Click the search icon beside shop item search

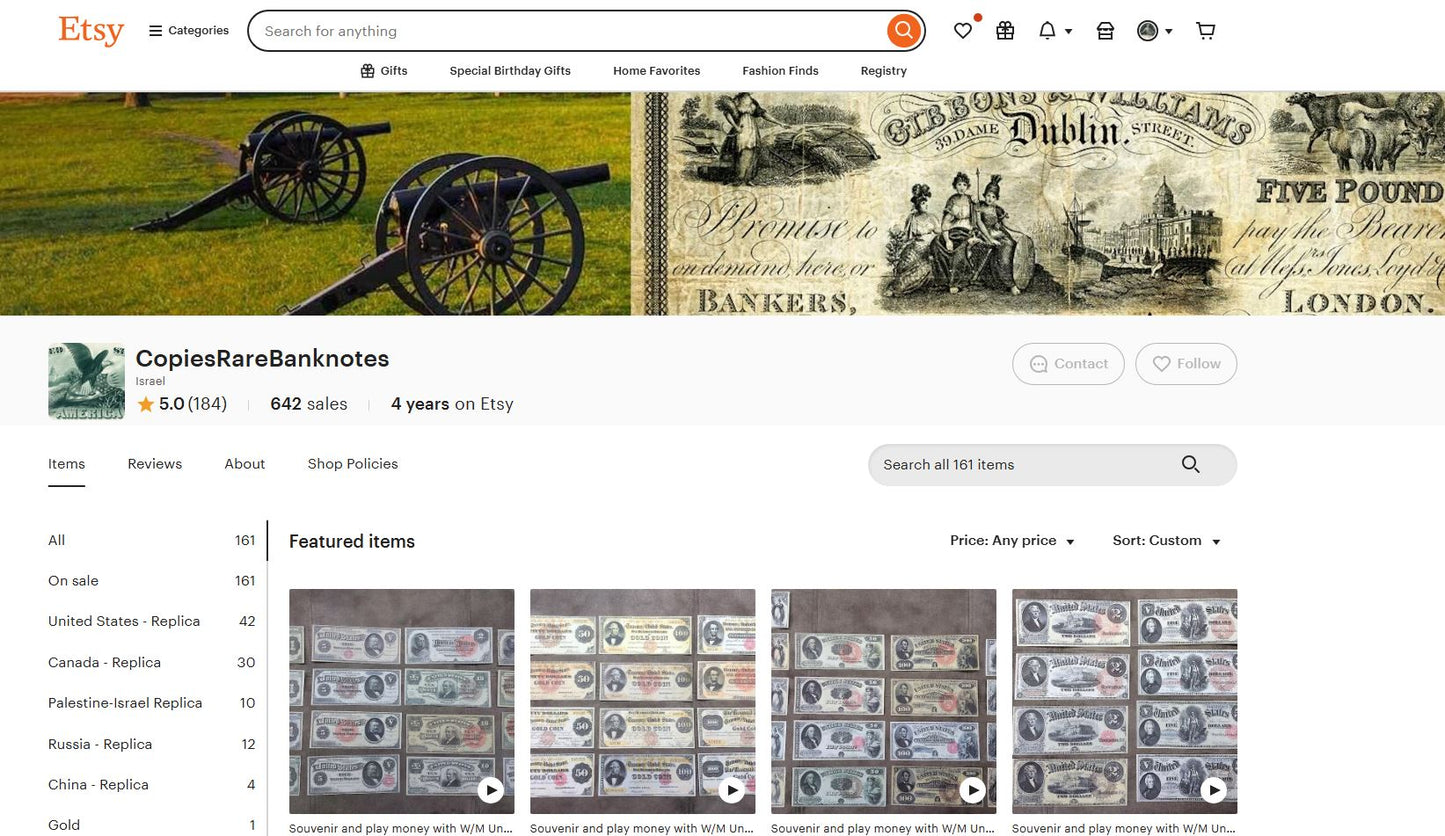coord(1190,464)
